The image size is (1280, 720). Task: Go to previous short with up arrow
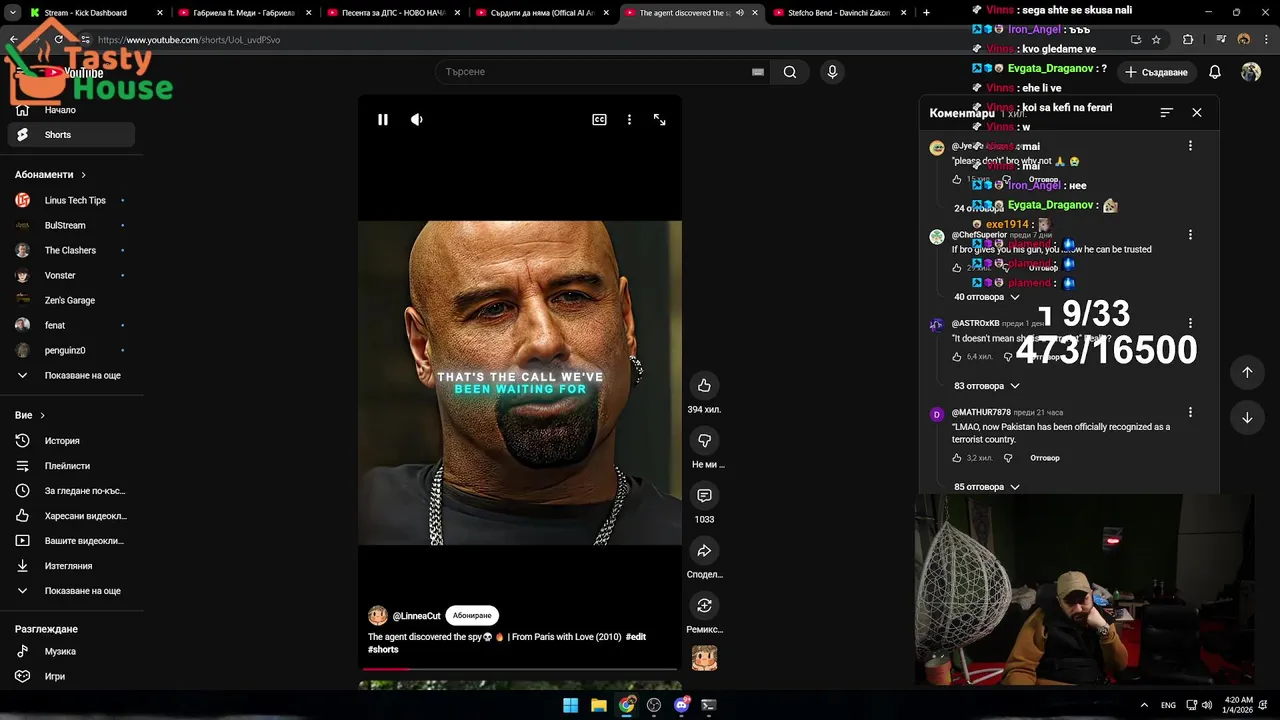point(1247,372)
